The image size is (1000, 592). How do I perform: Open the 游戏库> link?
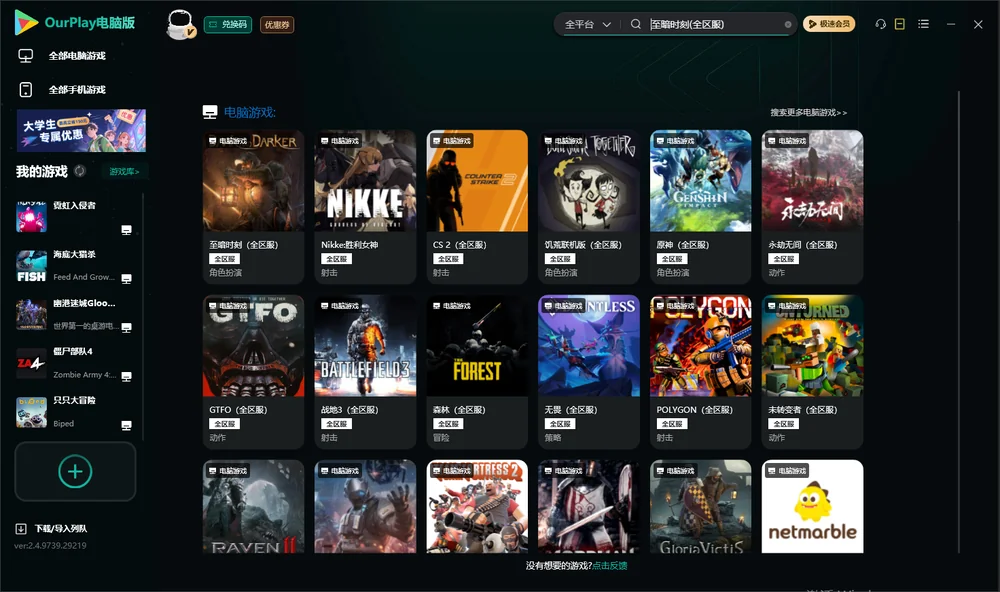coord(124,171)
